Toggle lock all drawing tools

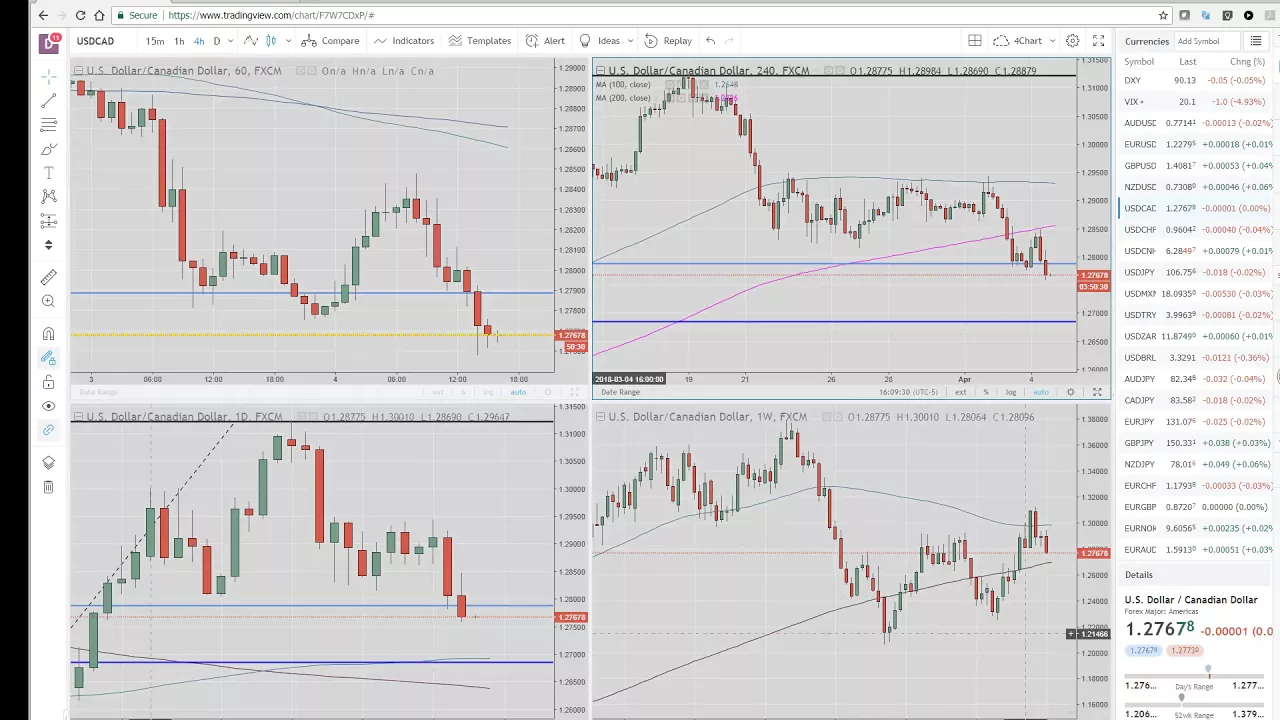(x=48, y=382)
